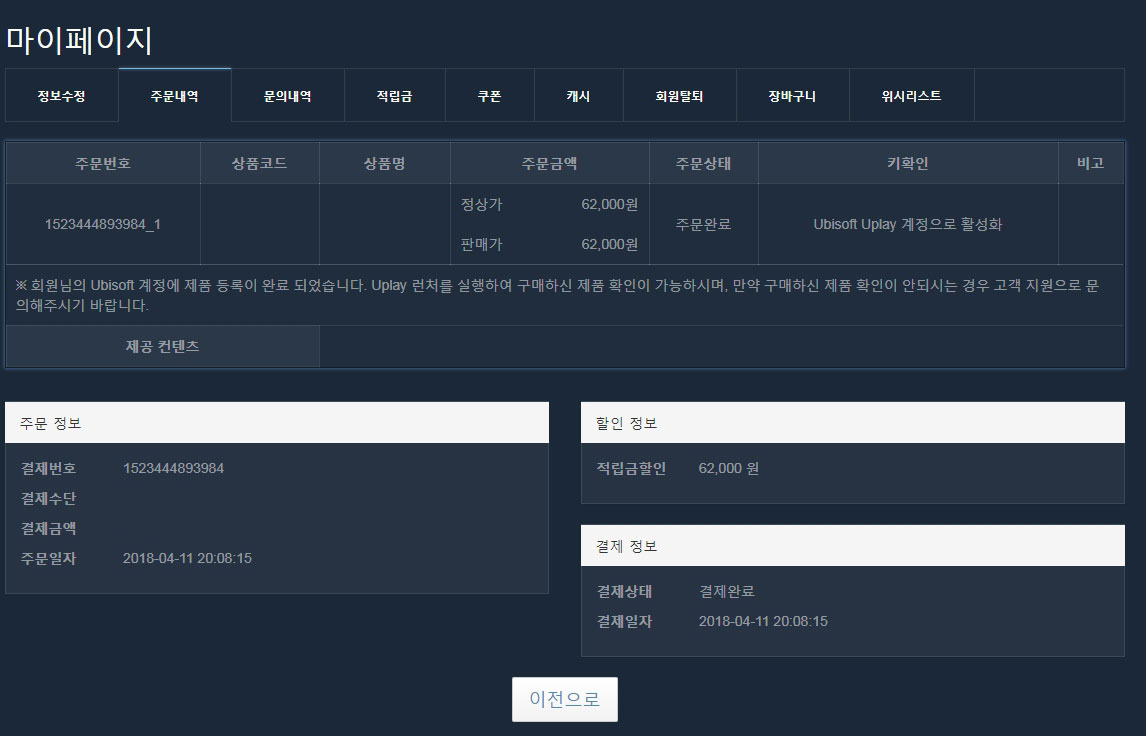
Task: Click the Ubisoft Uplay 계정으로 활성화 text
Action: pos(907,224)
